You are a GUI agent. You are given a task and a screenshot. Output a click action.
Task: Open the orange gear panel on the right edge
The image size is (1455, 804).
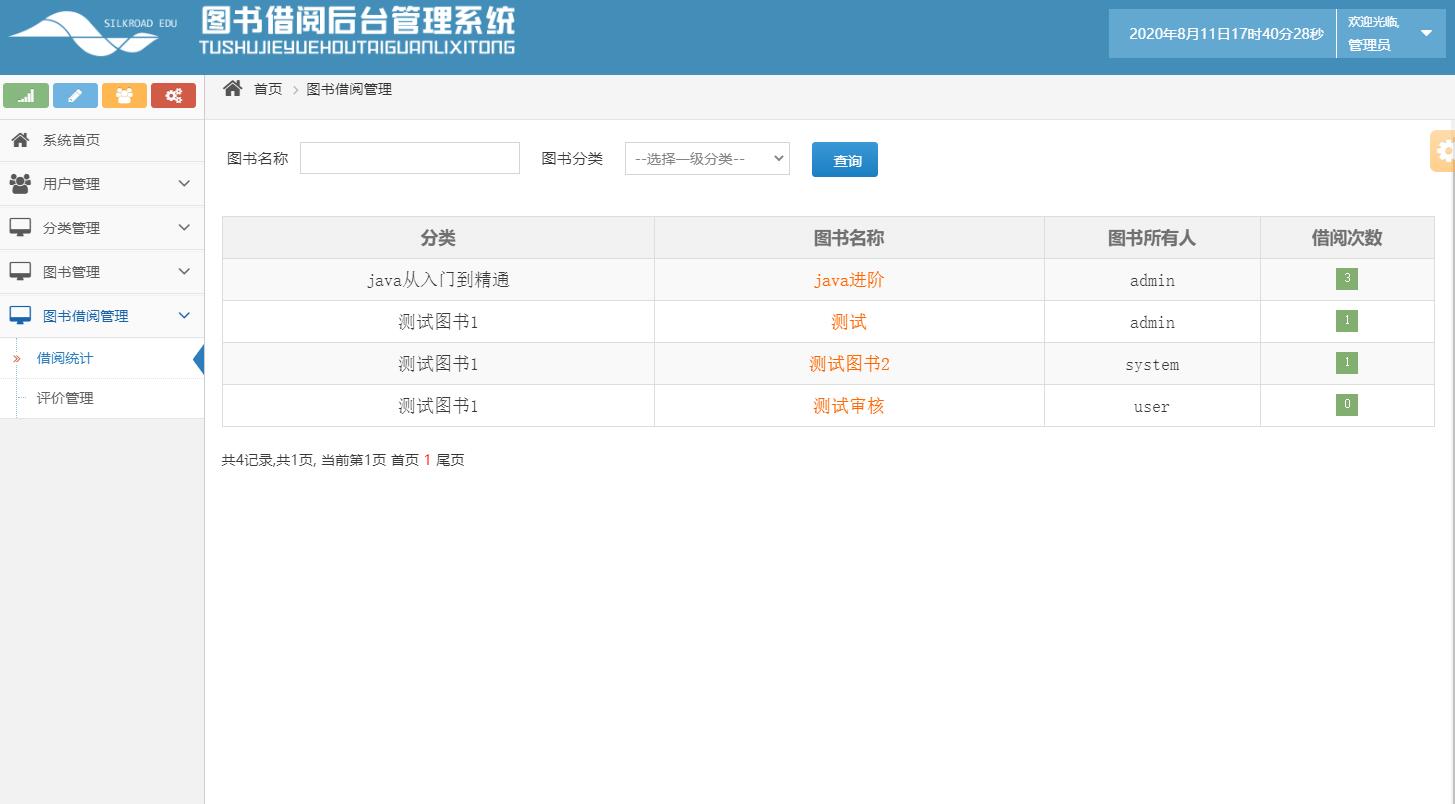[1444, 150]
